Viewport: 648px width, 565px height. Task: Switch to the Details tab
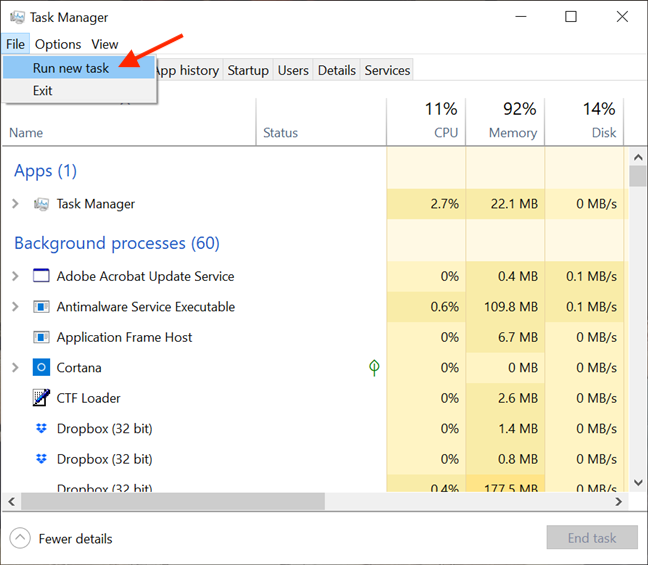tap(336, 70)
